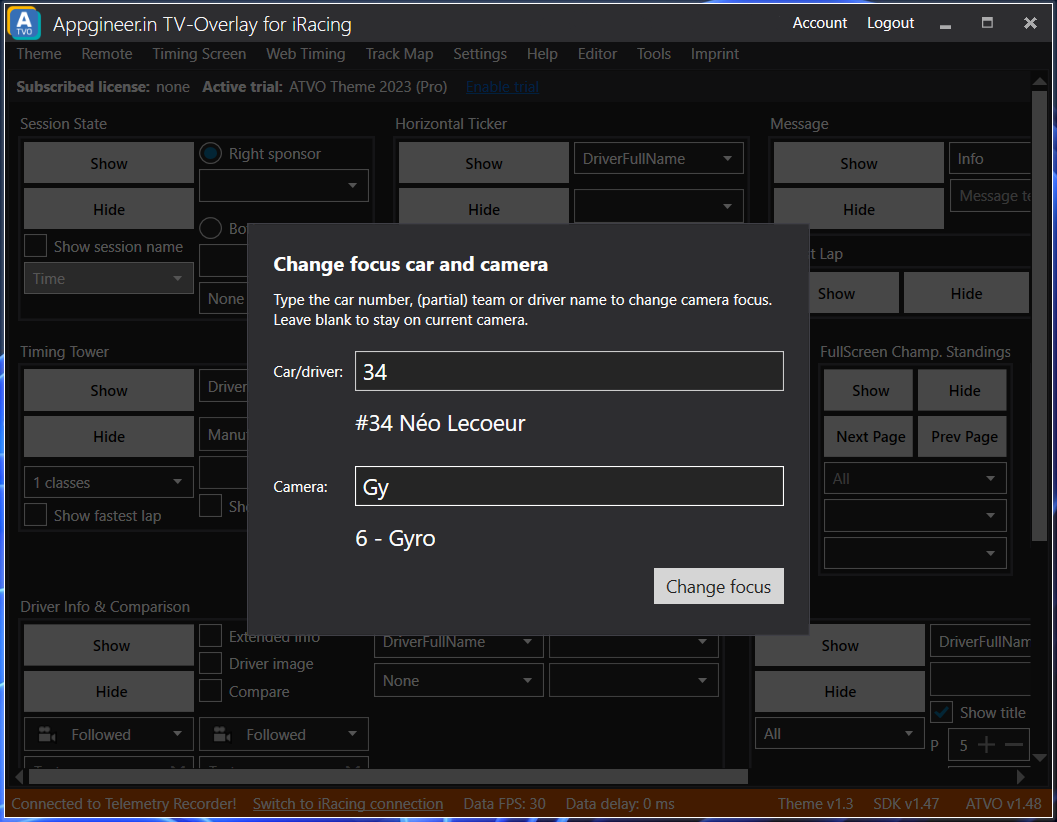Show the Session State overlay

pyautogui.click(x=109, y=163)
